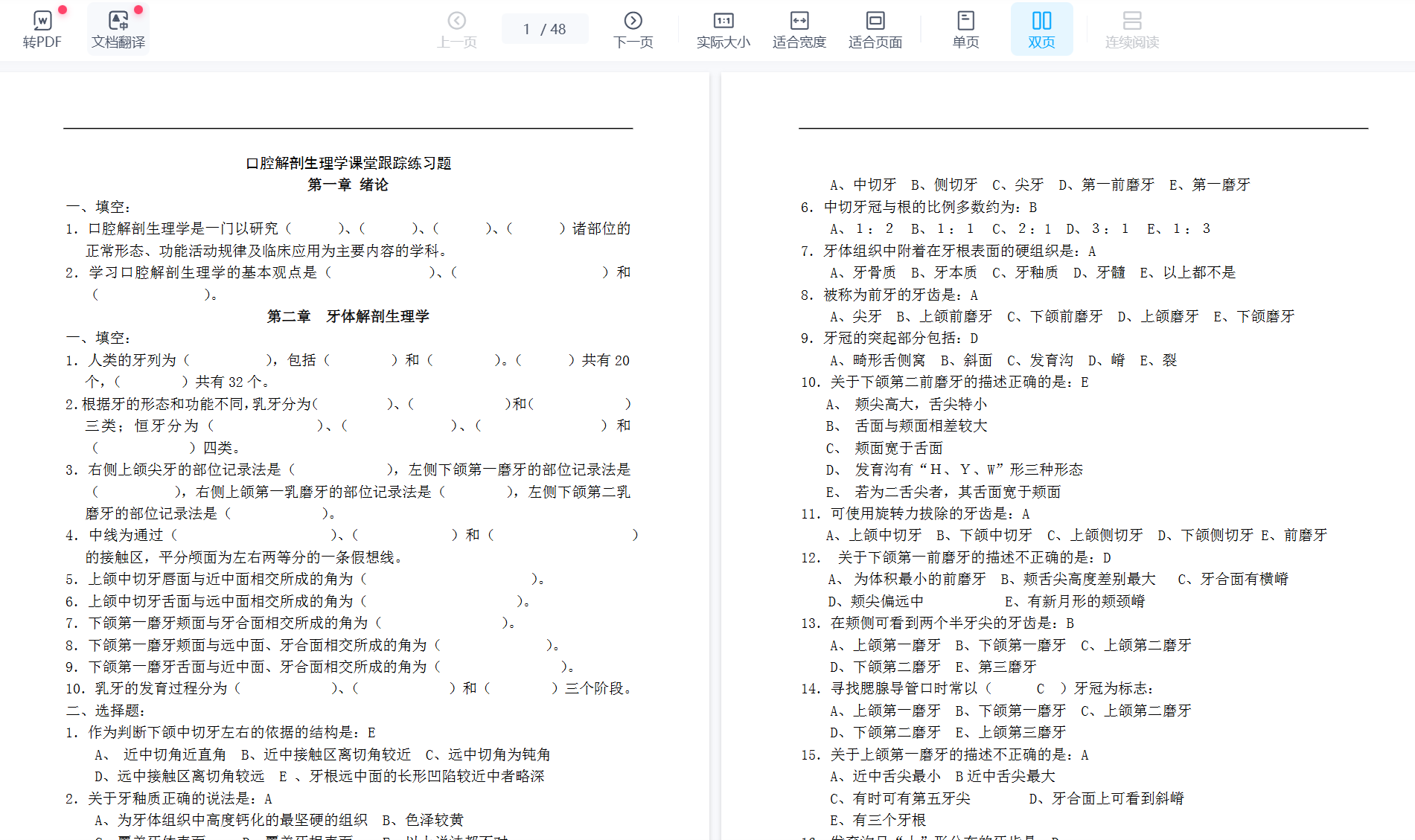The image size is (1415, 840).
Task: Click the total page count 48
Action: pyautogui.click(x=558, y=29)
